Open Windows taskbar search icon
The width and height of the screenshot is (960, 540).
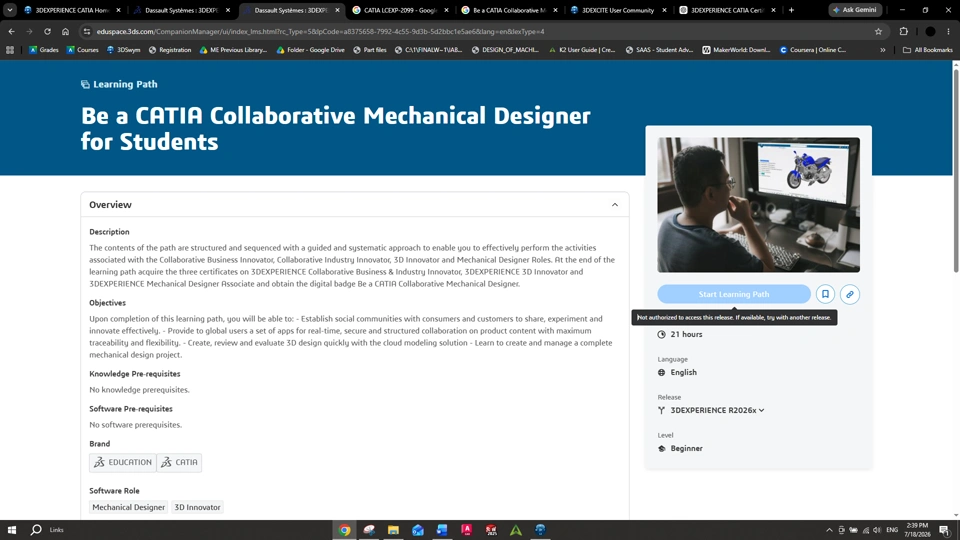click(x=36, y=530)
